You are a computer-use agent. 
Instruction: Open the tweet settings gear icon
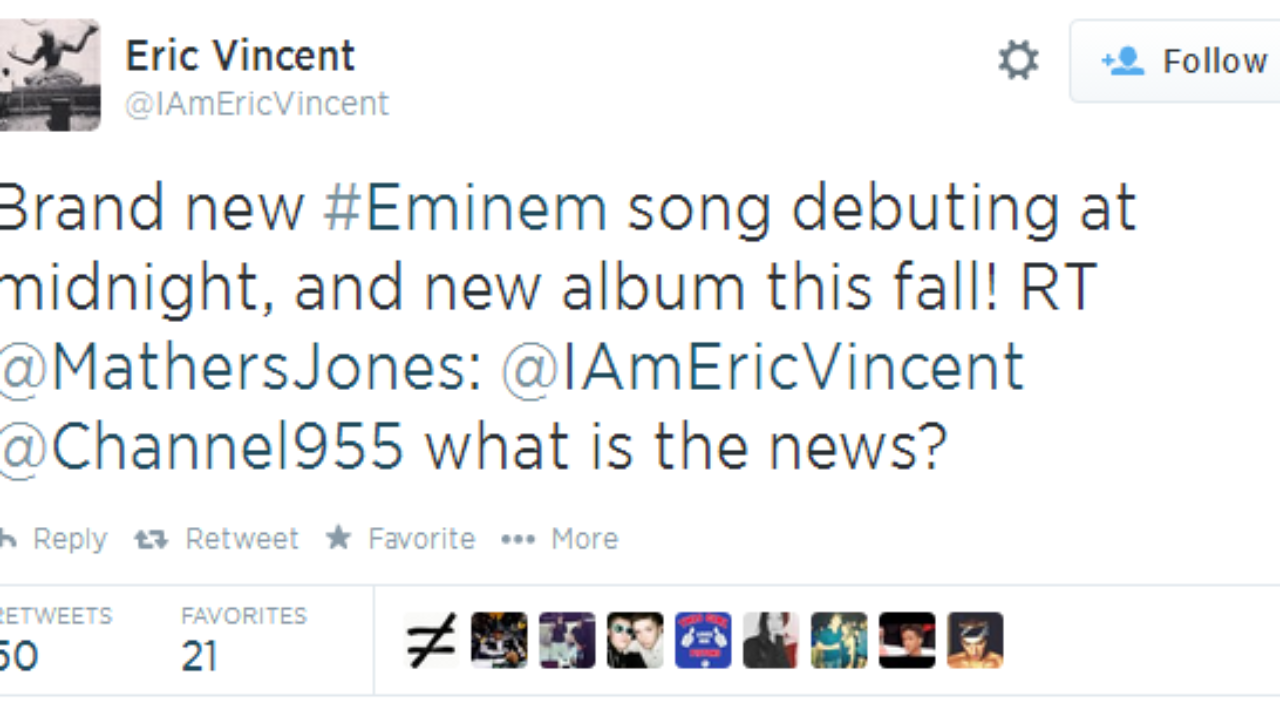pyautogui.click(x=1018, y=62)
